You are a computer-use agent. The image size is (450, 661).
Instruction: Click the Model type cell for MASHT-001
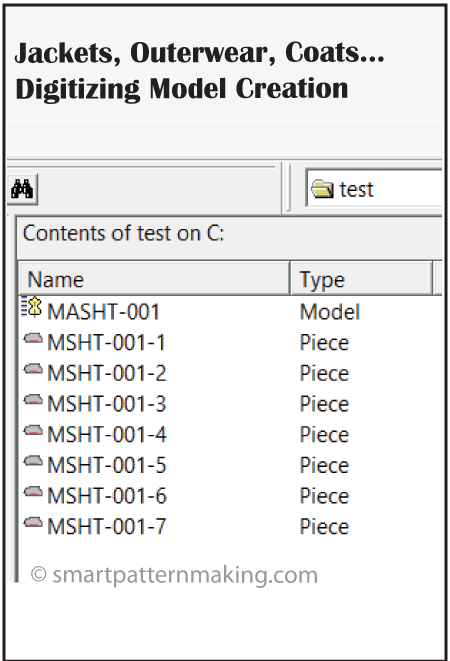coord(330,312)
